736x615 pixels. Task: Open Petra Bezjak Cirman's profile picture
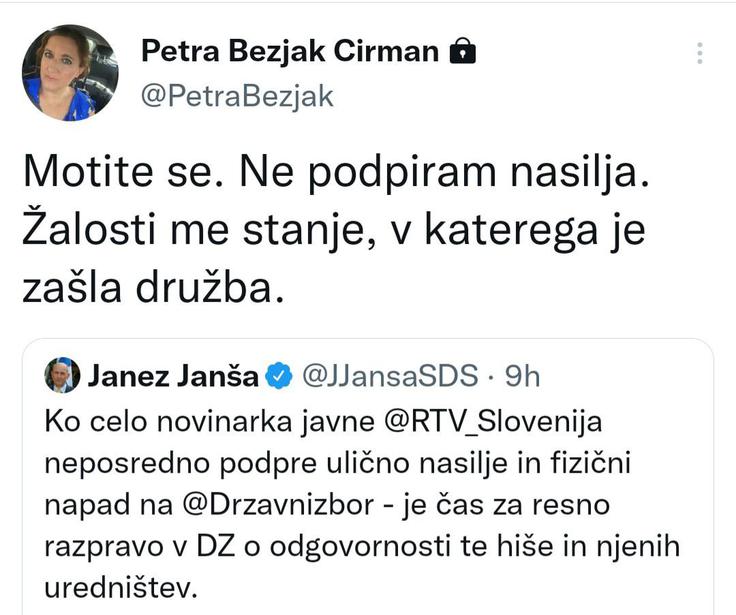coord(70,72)
